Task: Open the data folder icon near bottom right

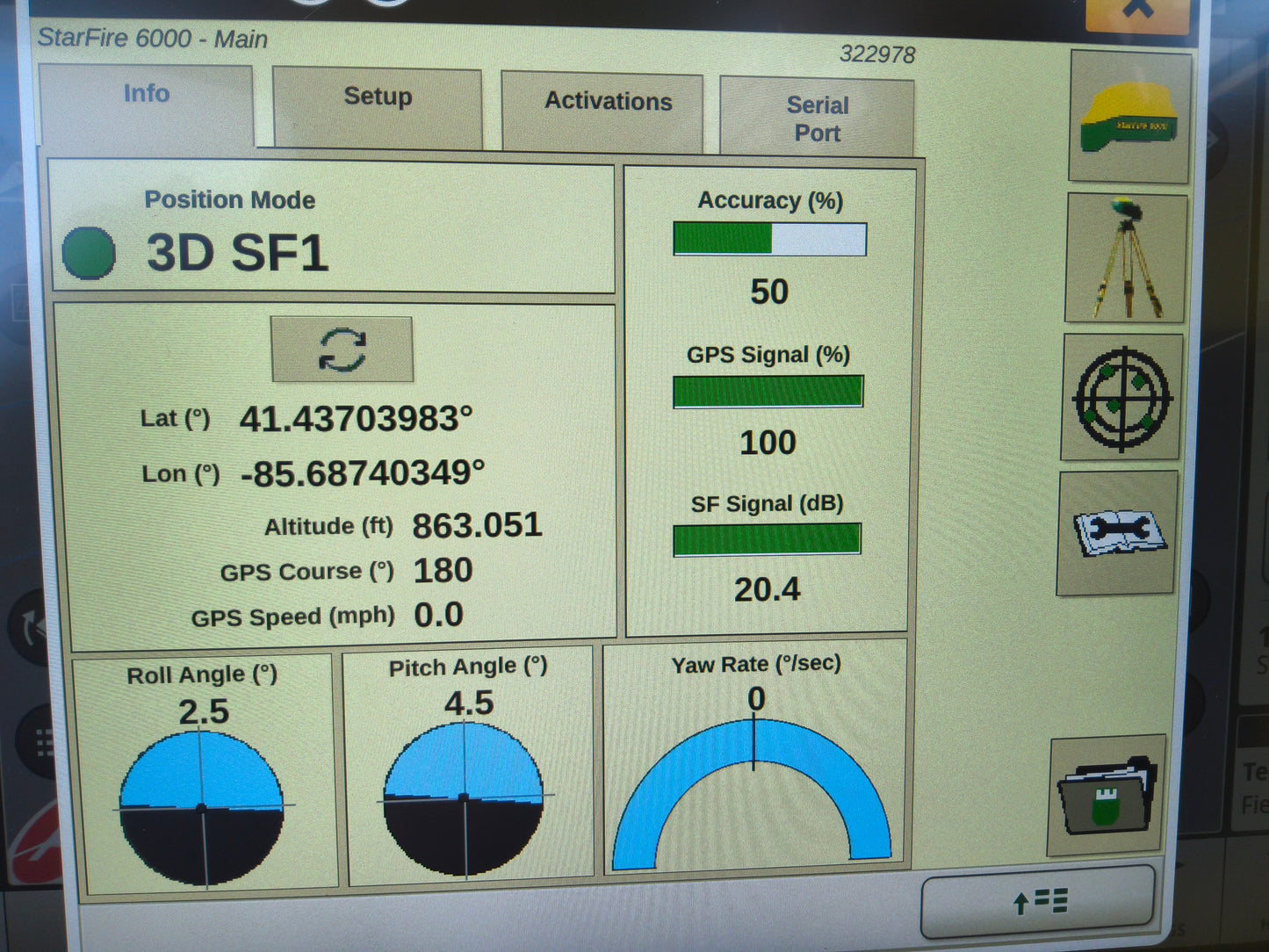Action: (x=1105, y=795)
